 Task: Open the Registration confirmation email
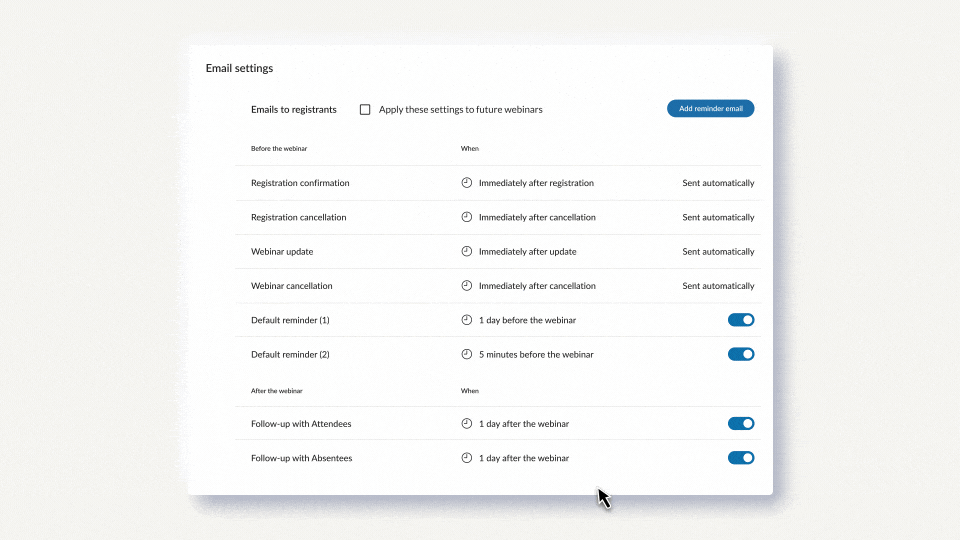pyautogui.click(x=300, y=183)
